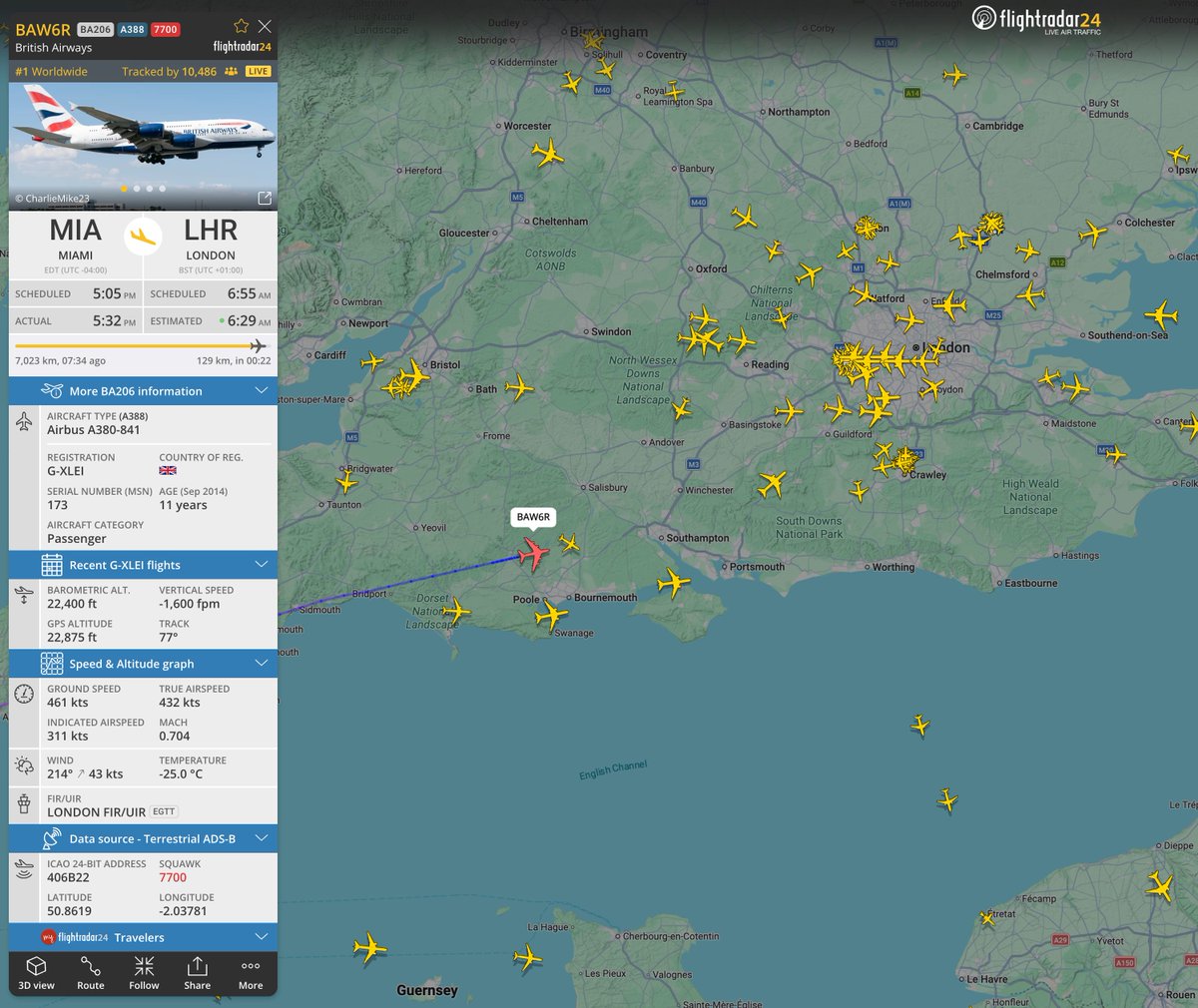Select the second photo carousel dot
Screen dimensions: 1198x1008
[136, 188]
